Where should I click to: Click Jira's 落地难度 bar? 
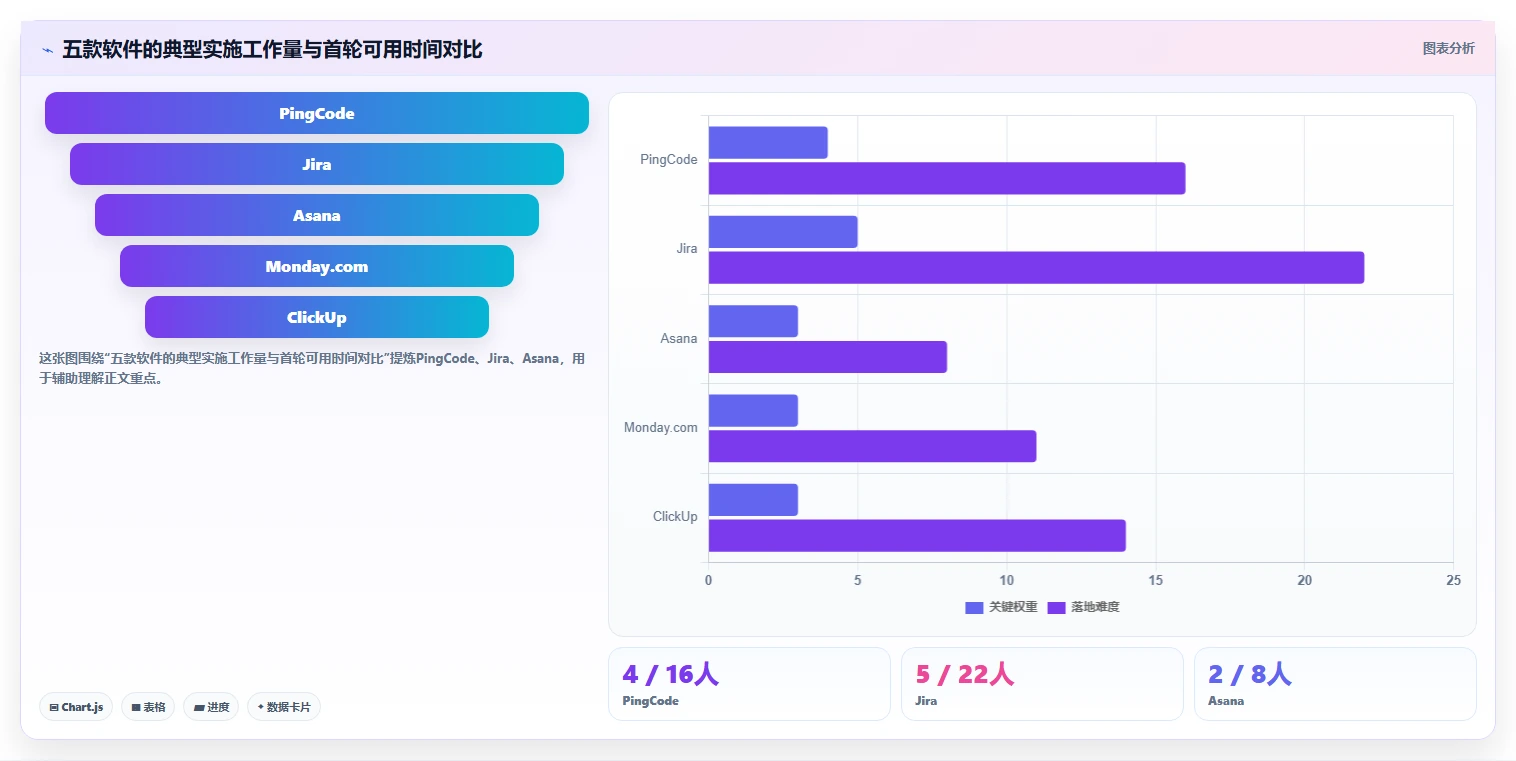[1036, 267]
